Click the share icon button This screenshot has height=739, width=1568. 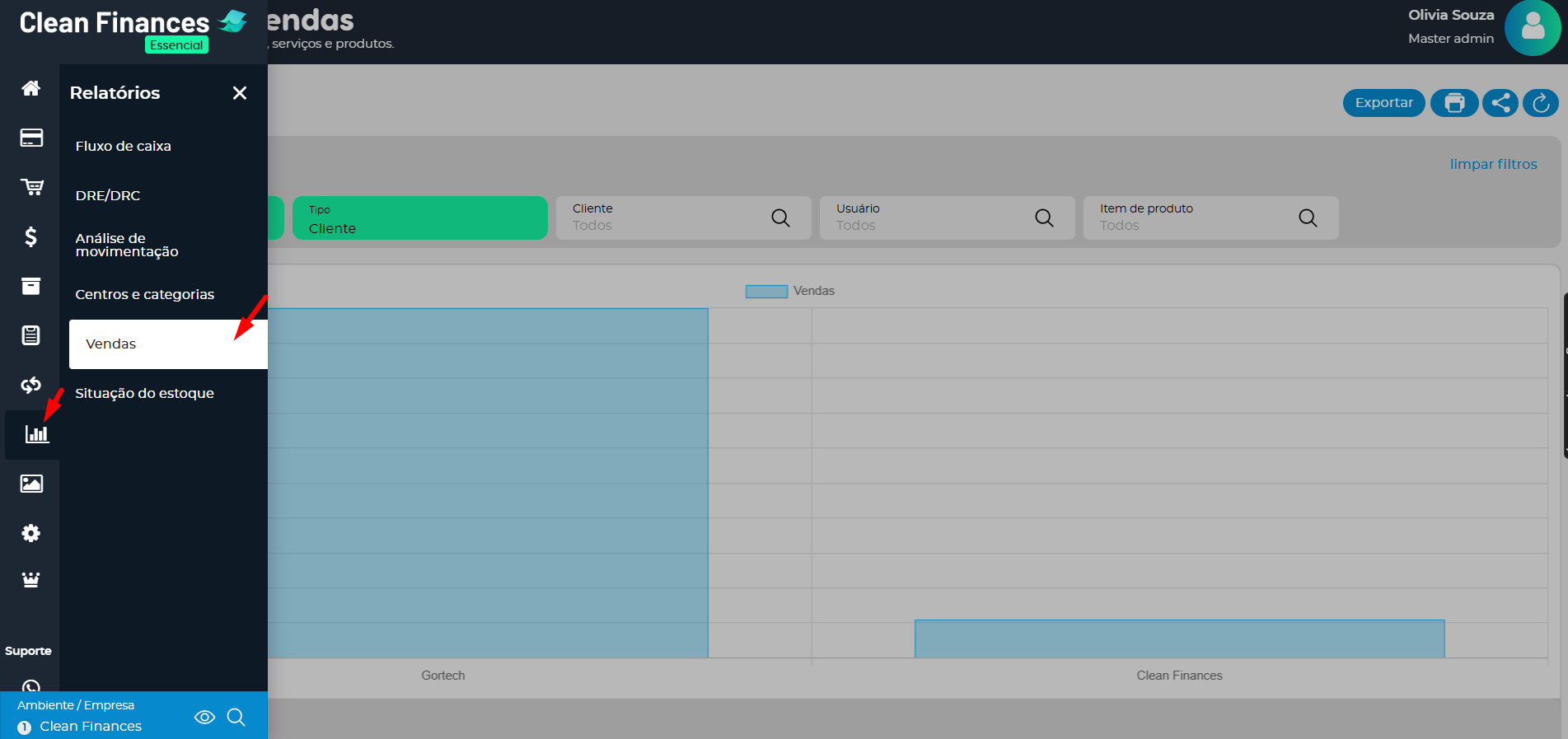pyautogui.click(x=1500, y=103)
